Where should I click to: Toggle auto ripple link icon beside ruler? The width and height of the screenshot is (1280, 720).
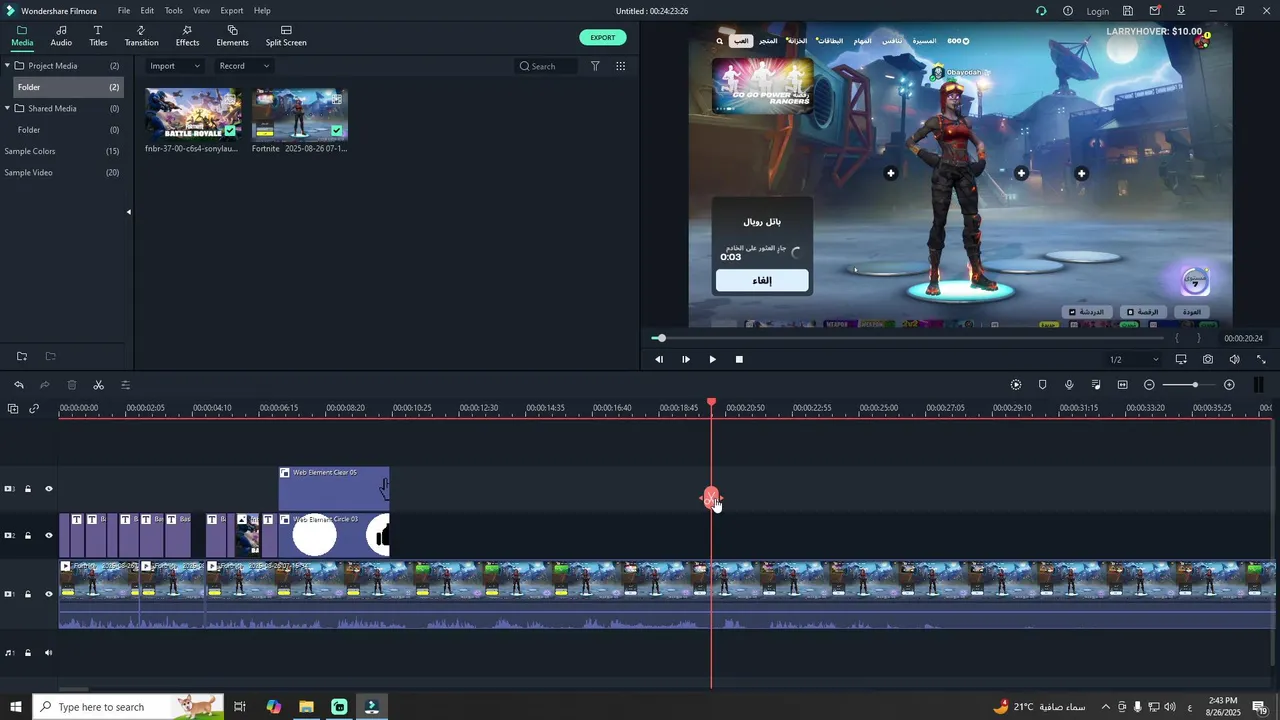tap(34, 408)
